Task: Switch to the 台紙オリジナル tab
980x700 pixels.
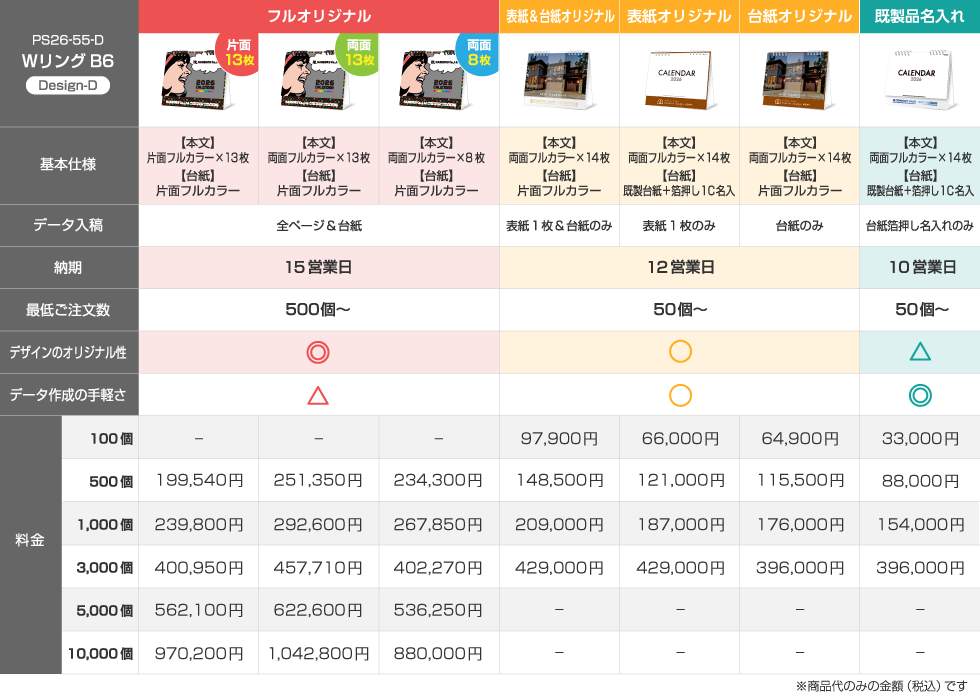Action: tap(799, 15)
